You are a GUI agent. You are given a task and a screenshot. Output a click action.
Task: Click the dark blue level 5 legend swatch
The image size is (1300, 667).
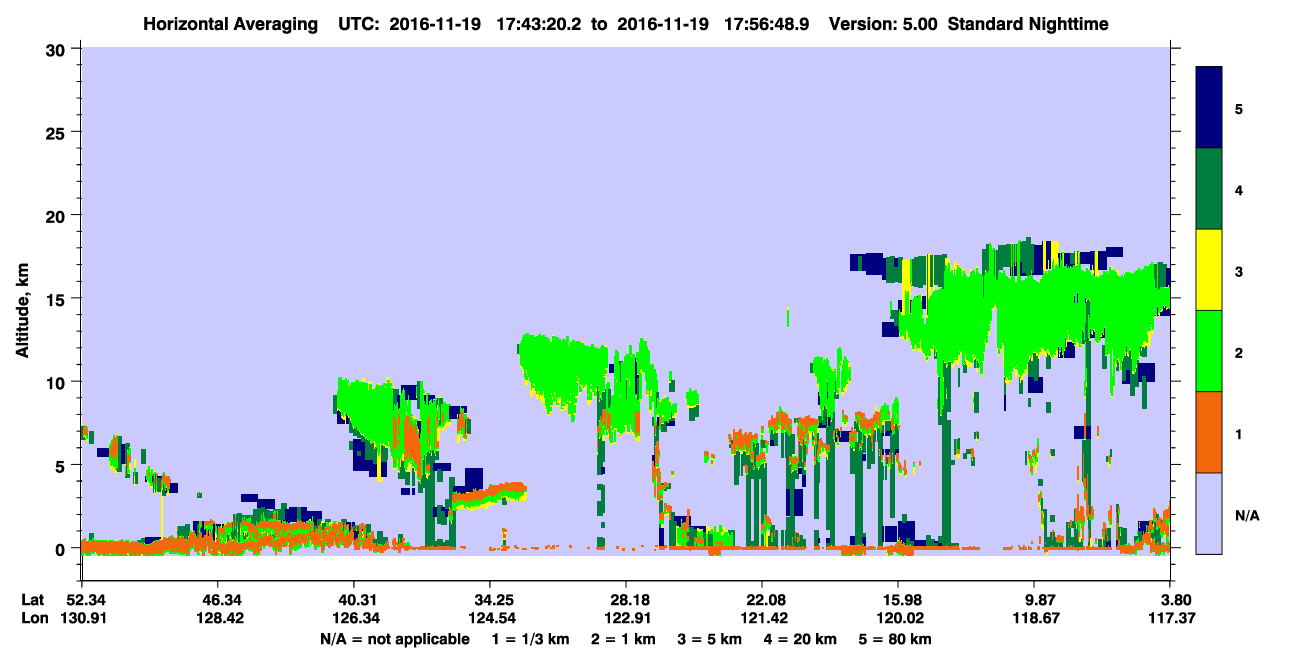coord(1210,108)
